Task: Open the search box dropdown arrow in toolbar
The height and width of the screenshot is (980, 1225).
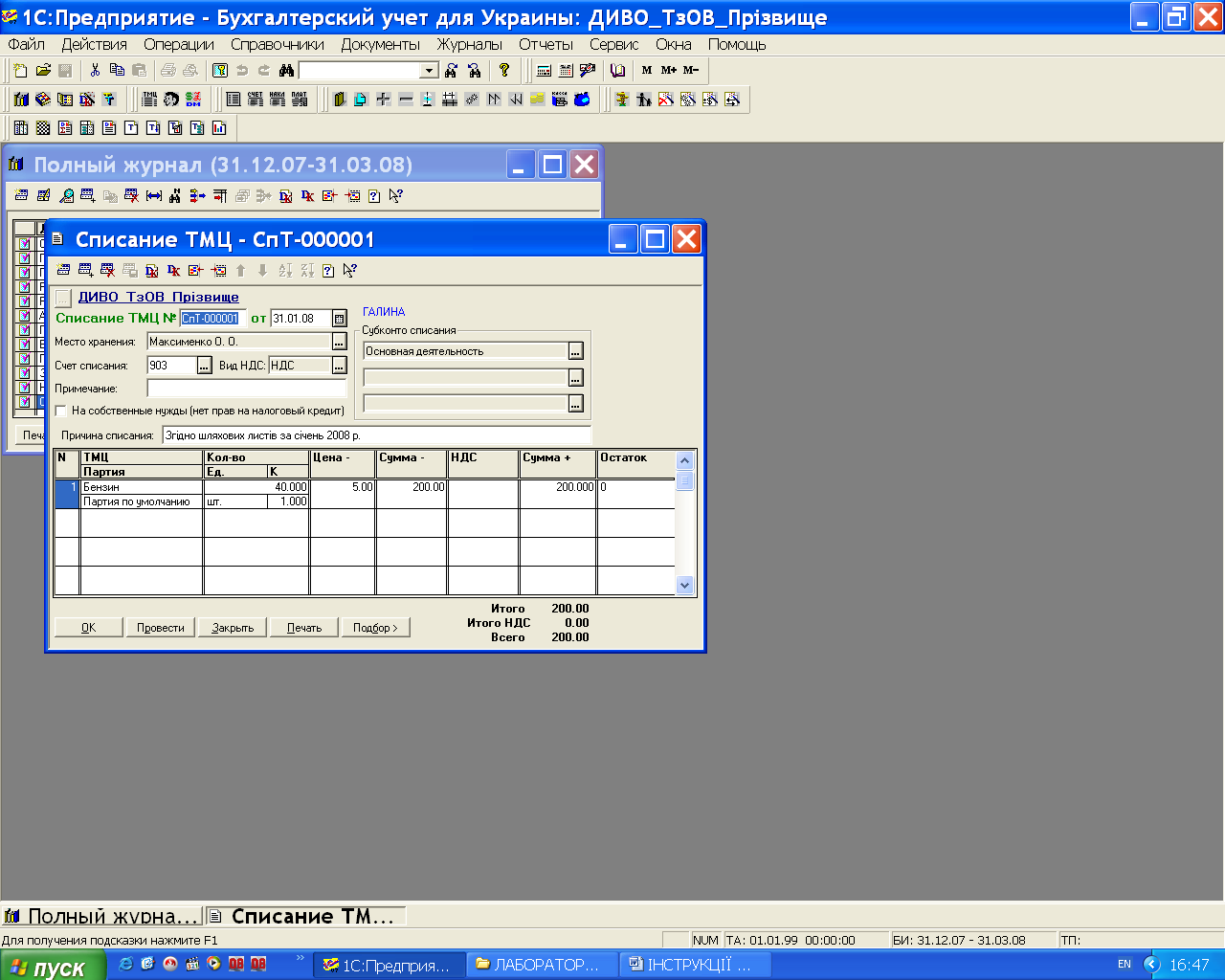Action: point(429,70)
